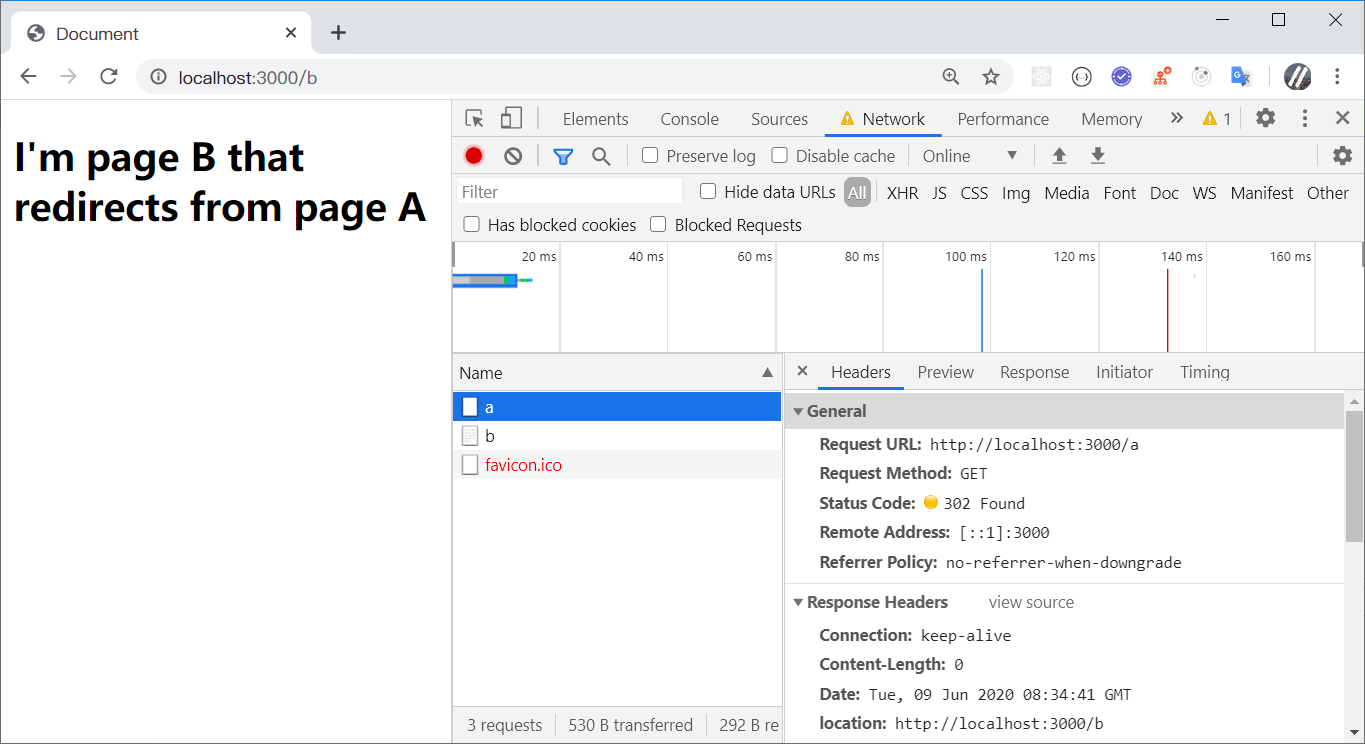Check Has blocked cookies

(472, 225)
